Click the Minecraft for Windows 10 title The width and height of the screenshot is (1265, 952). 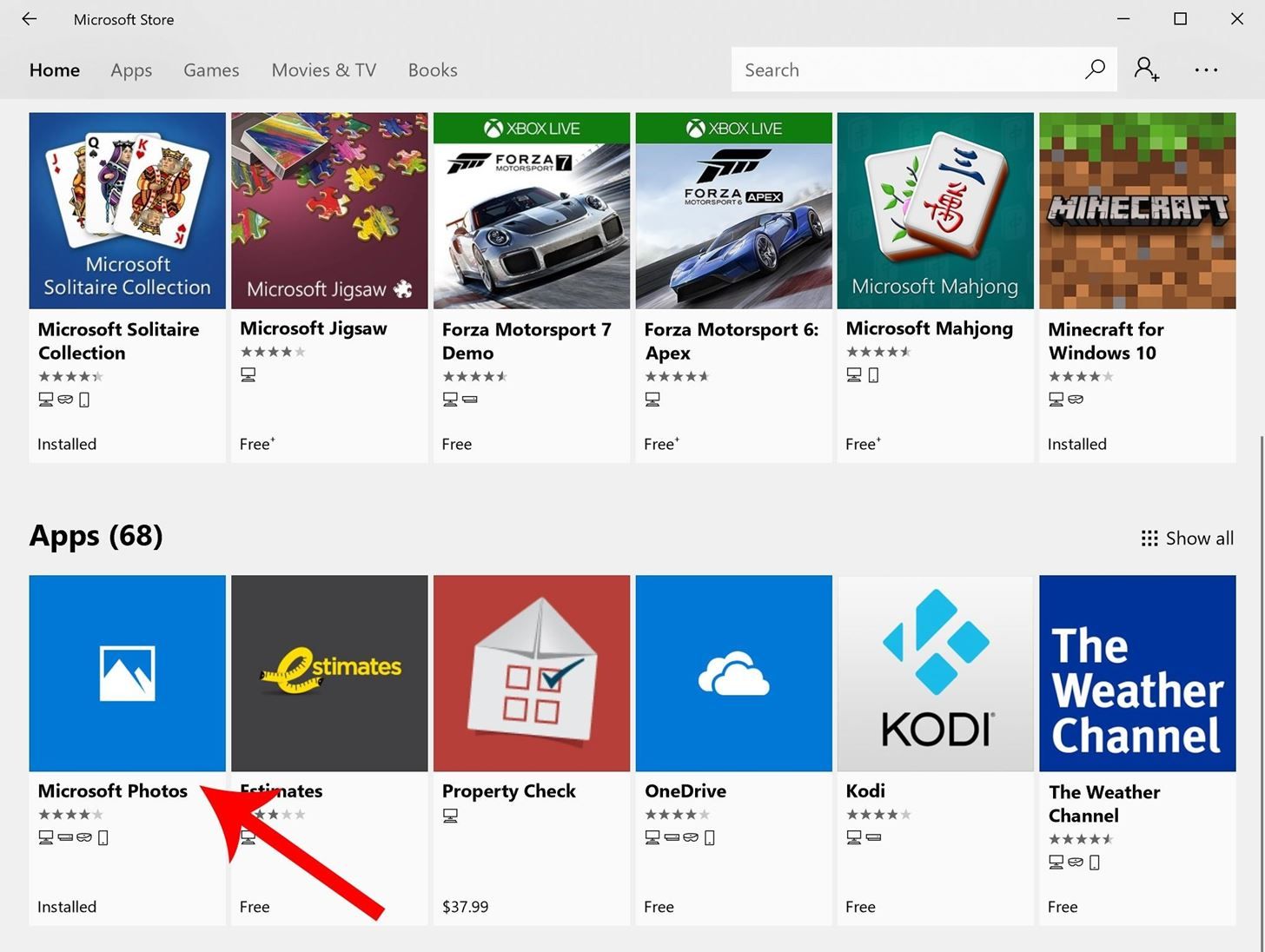1105,340
